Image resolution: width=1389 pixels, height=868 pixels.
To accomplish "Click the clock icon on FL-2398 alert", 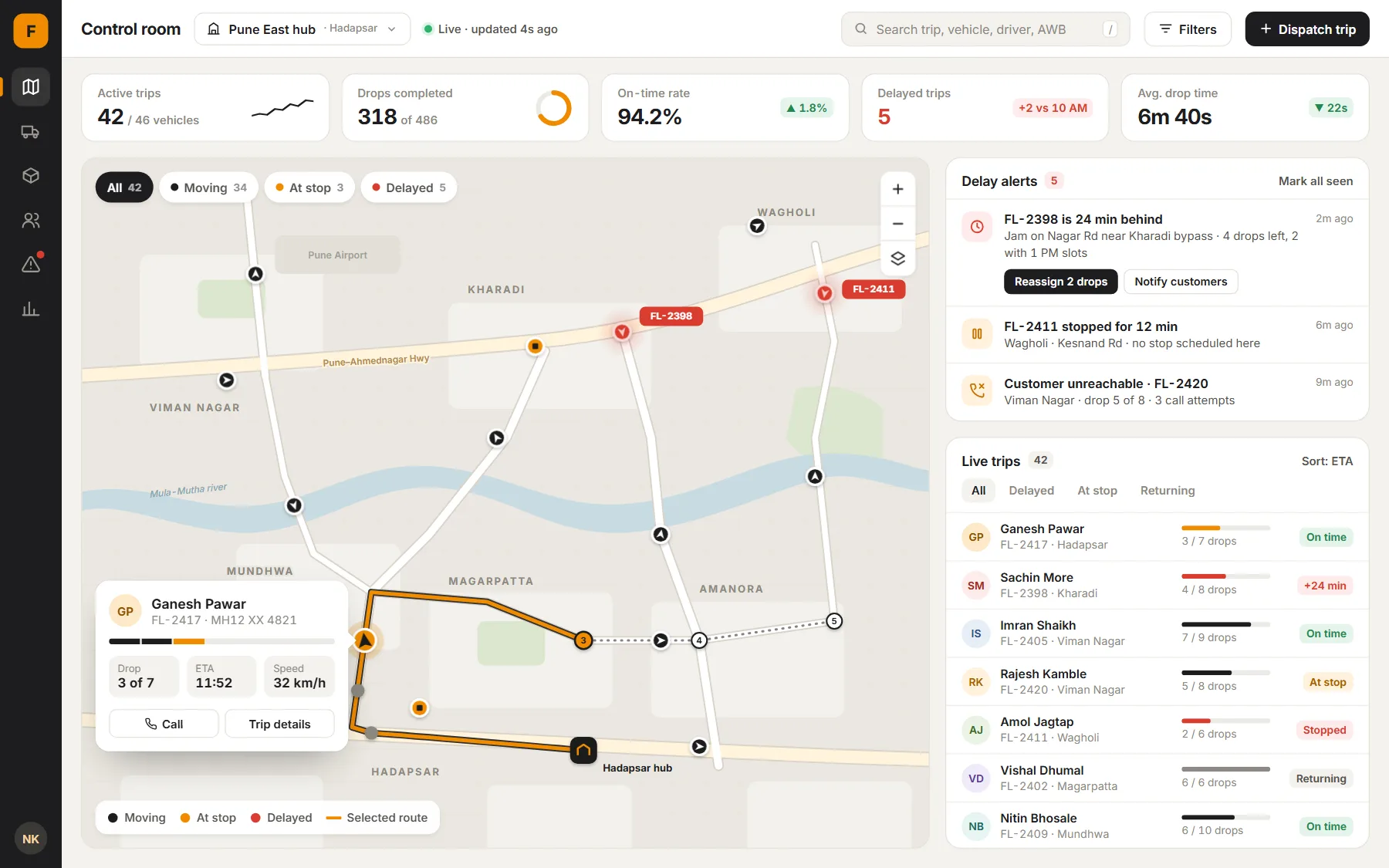I will coord(977,227).
